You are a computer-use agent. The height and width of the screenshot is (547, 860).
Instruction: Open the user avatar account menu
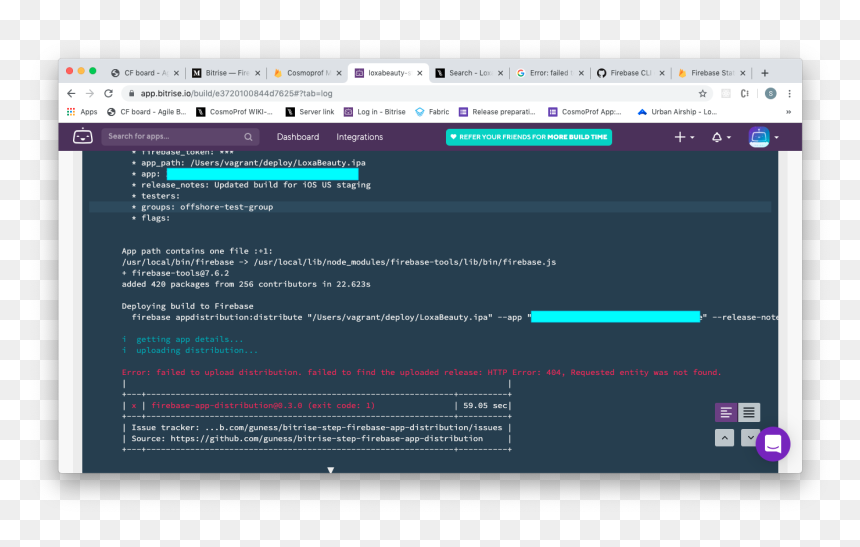click(763, 137)
